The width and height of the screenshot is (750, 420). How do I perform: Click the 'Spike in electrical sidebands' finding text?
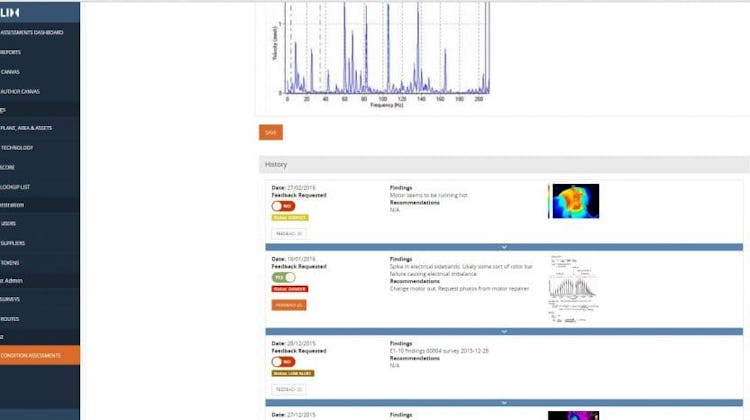coord(461,270)
